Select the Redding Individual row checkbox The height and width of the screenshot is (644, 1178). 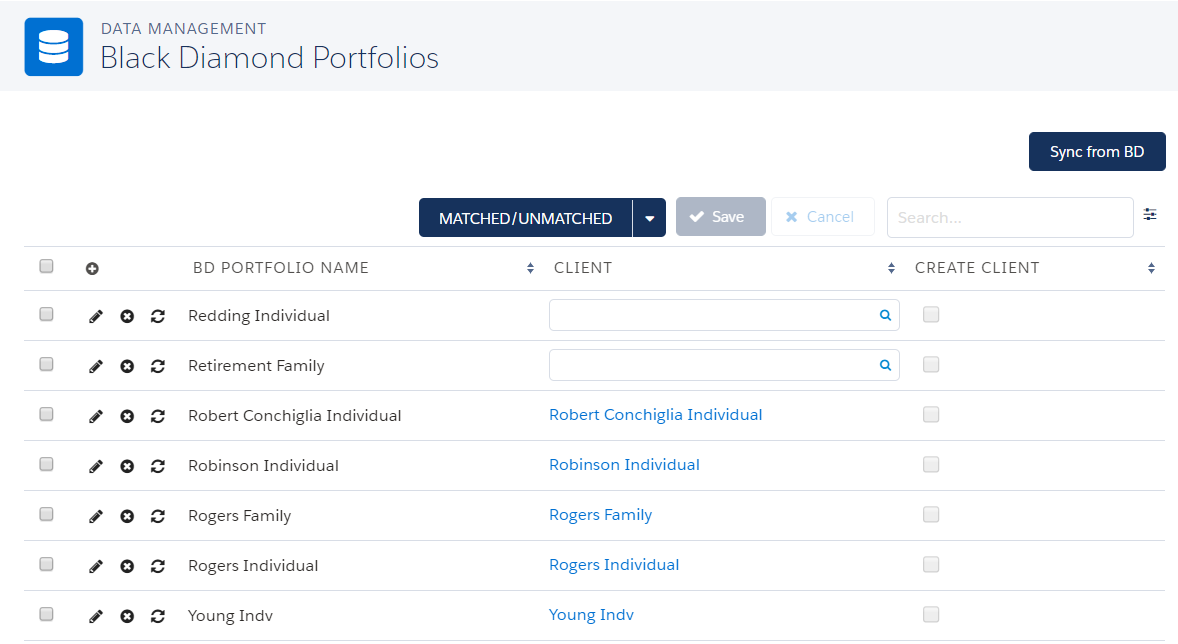click(47, 314)
